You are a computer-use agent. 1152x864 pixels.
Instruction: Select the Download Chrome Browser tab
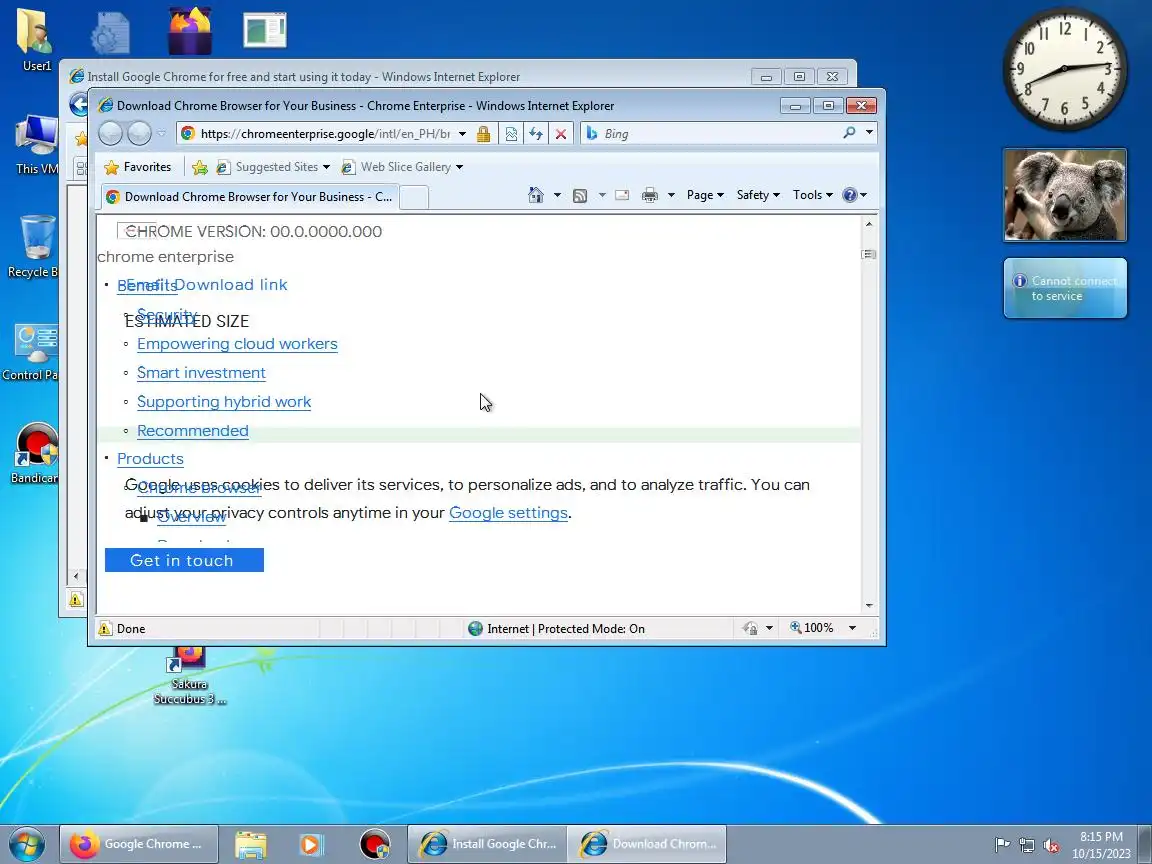(250, 197)
